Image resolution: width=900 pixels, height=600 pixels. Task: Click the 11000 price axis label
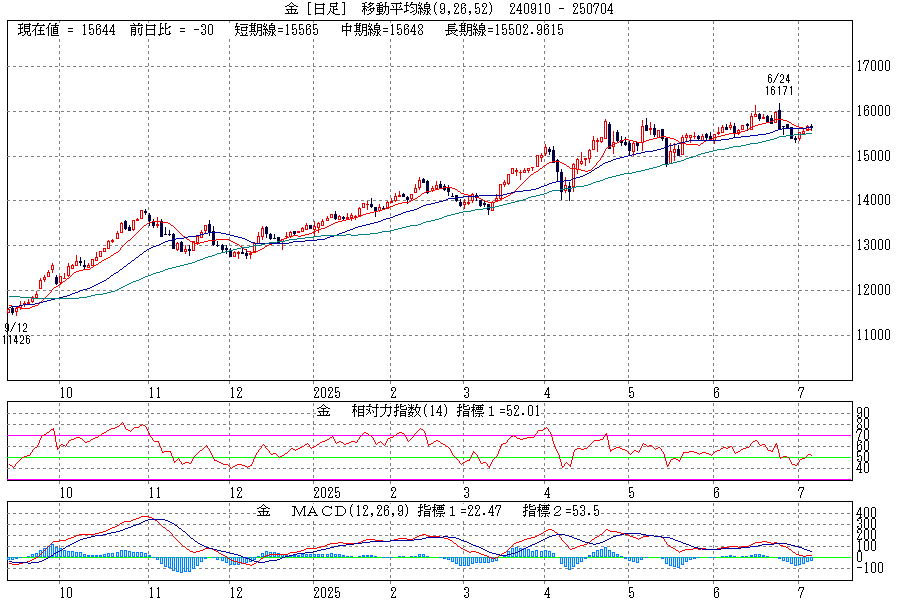[874, 335]
